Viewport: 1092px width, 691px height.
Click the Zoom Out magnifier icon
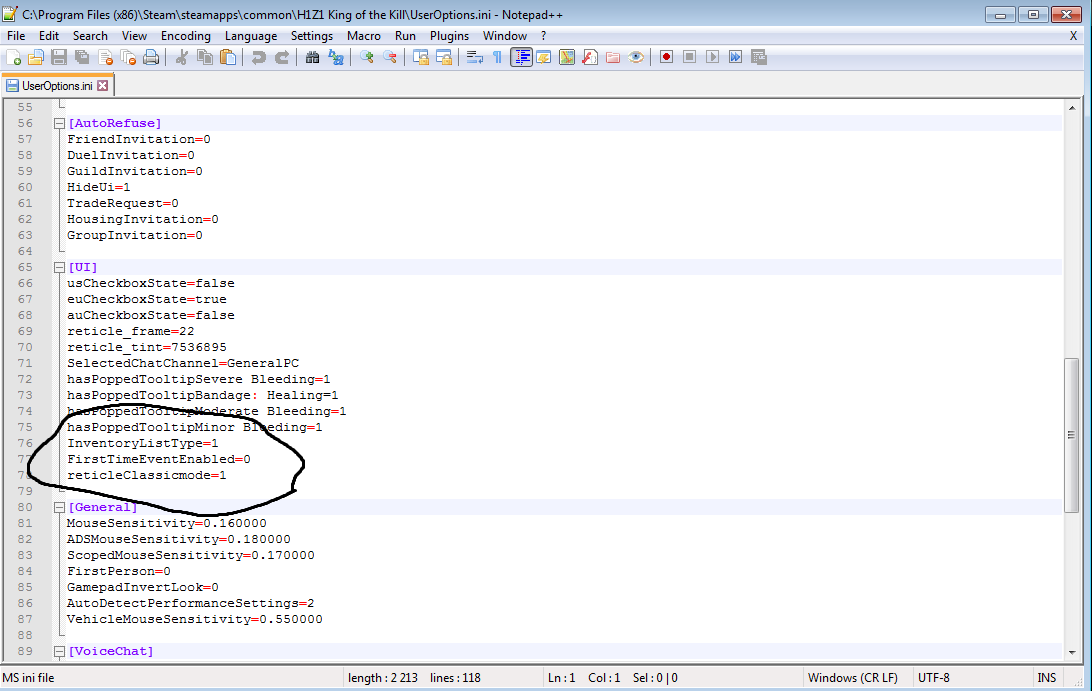pyautogui.click(x=389, y=57)
